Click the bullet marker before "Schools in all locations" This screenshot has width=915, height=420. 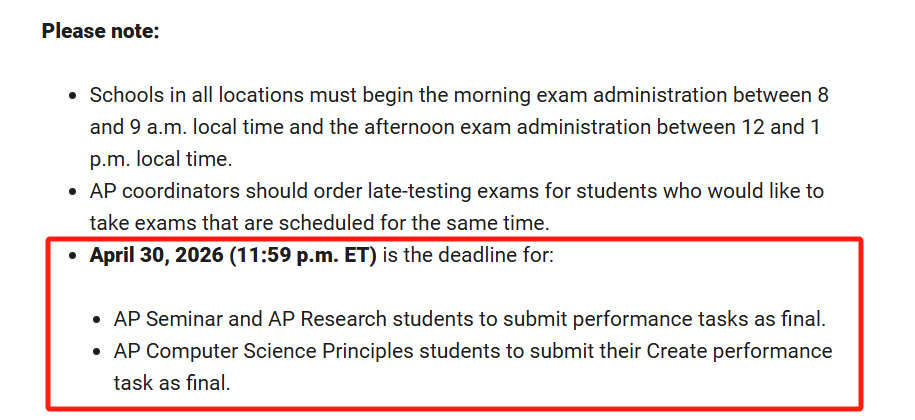pyautogui.click(x=72, y=96)
